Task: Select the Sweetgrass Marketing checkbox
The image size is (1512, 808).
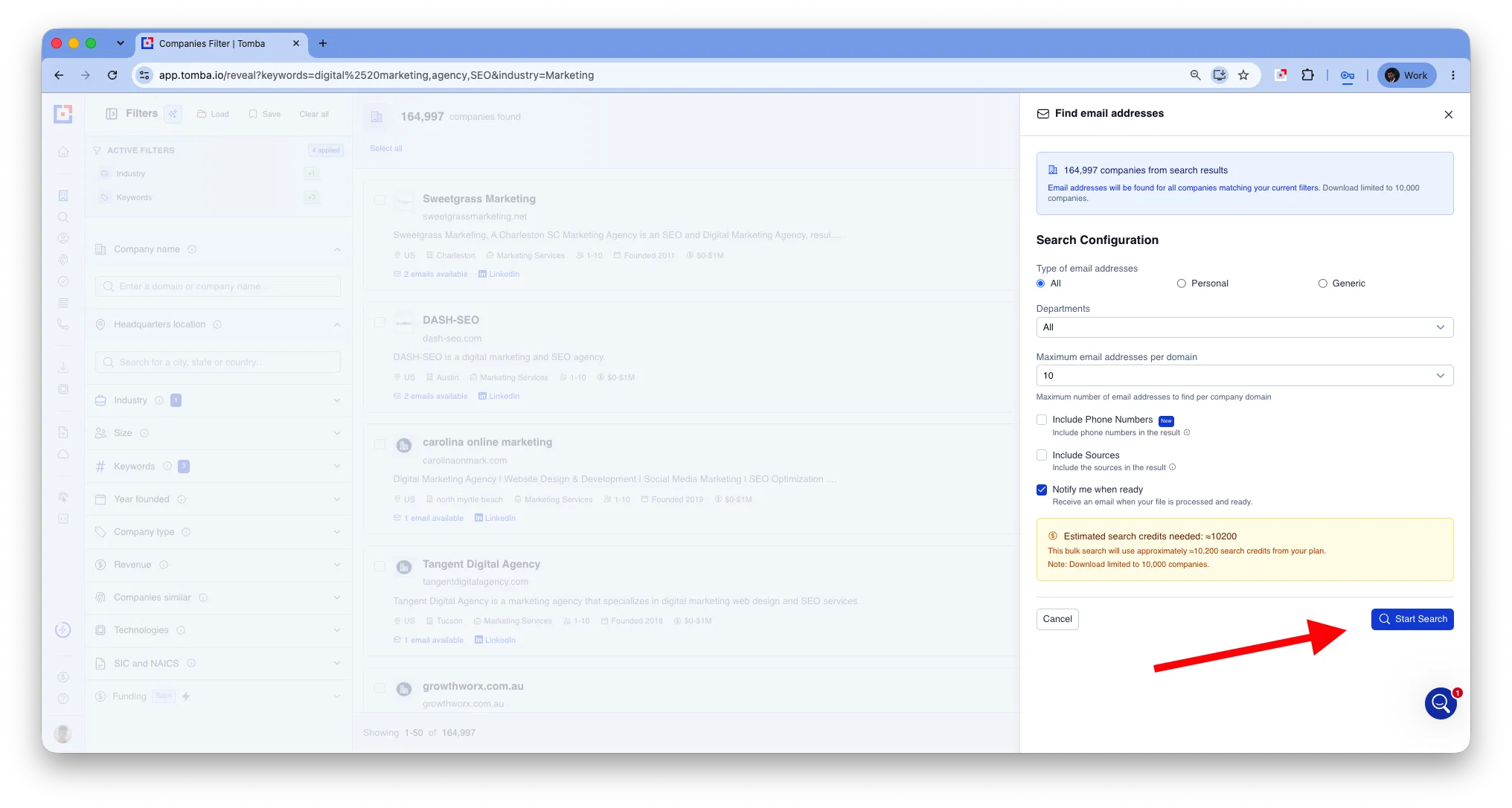Action: pyautogui.click(x=379, y=200)
